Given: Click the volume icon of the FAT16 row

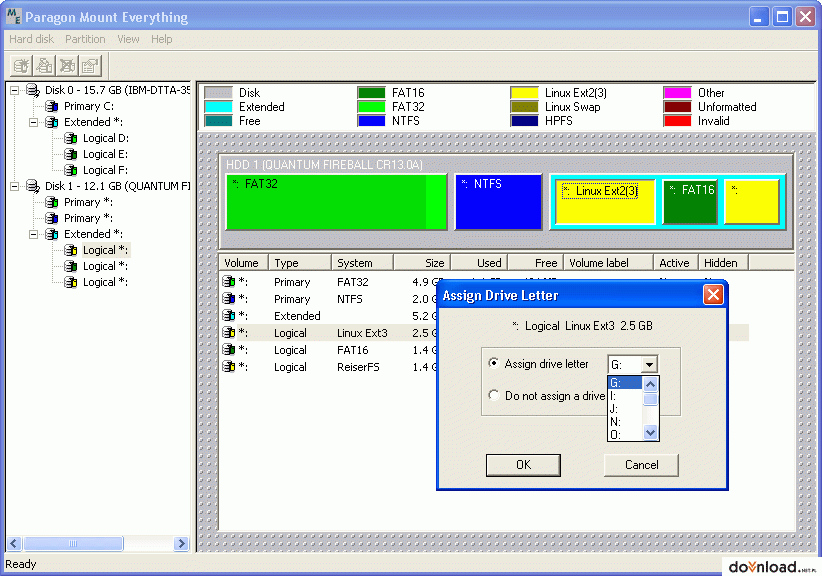Looking at the screenshot, I should point(229,350).
